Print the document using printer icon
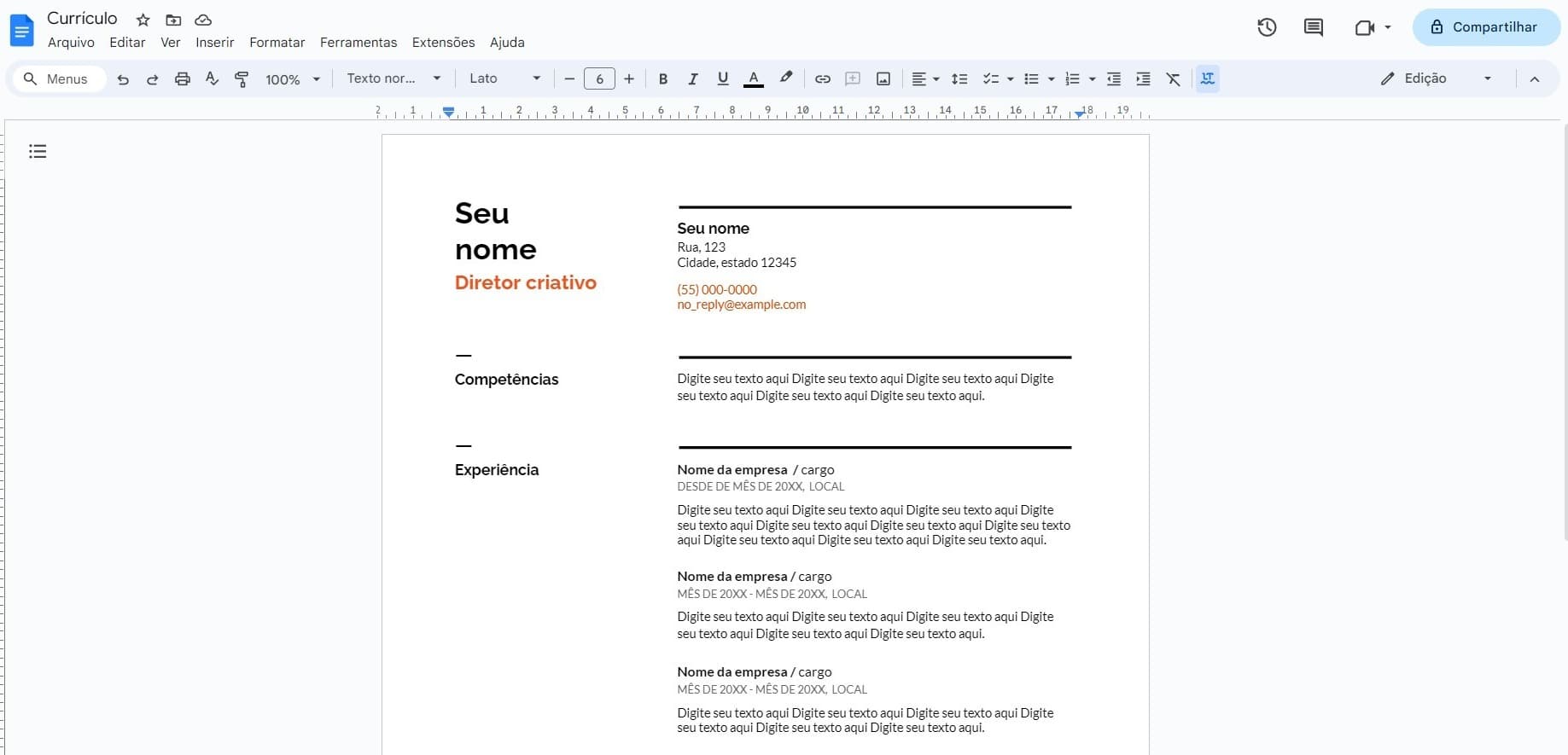Screen dimensions: 1568x755 click(182, 79)
